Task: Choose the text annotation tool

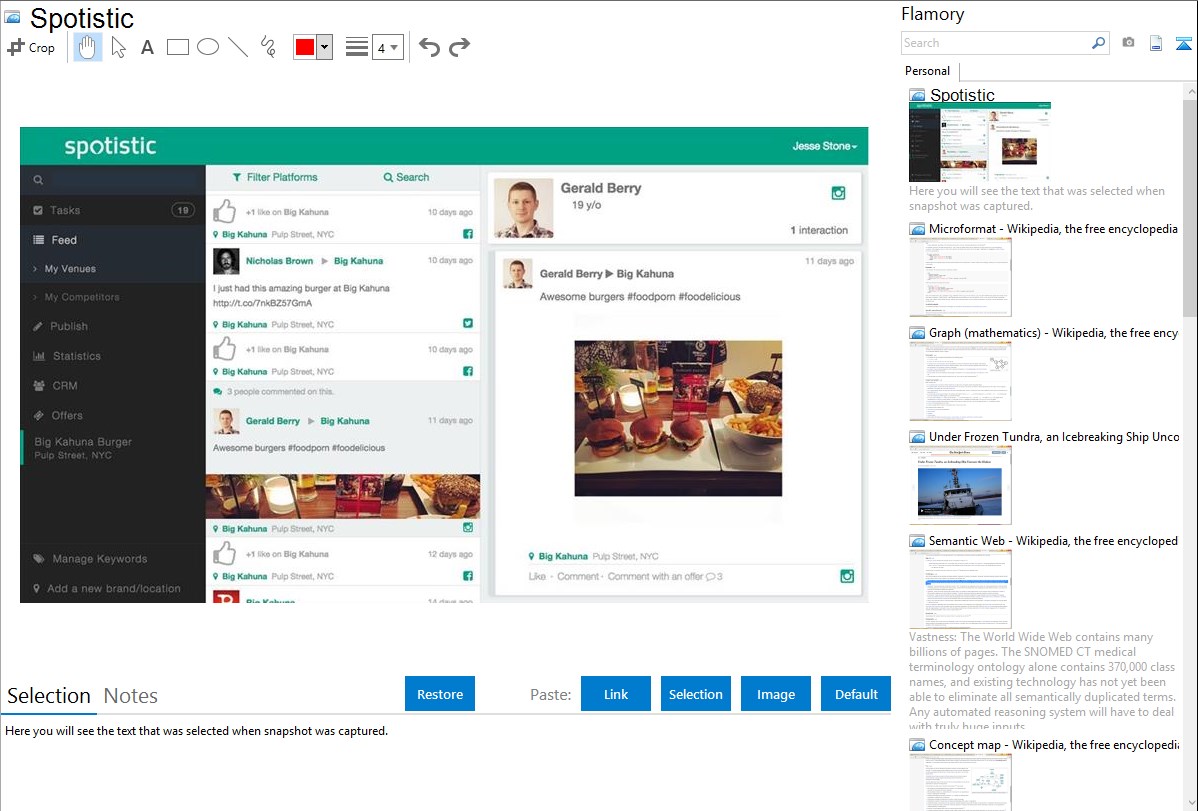Action: coord(147,47)
